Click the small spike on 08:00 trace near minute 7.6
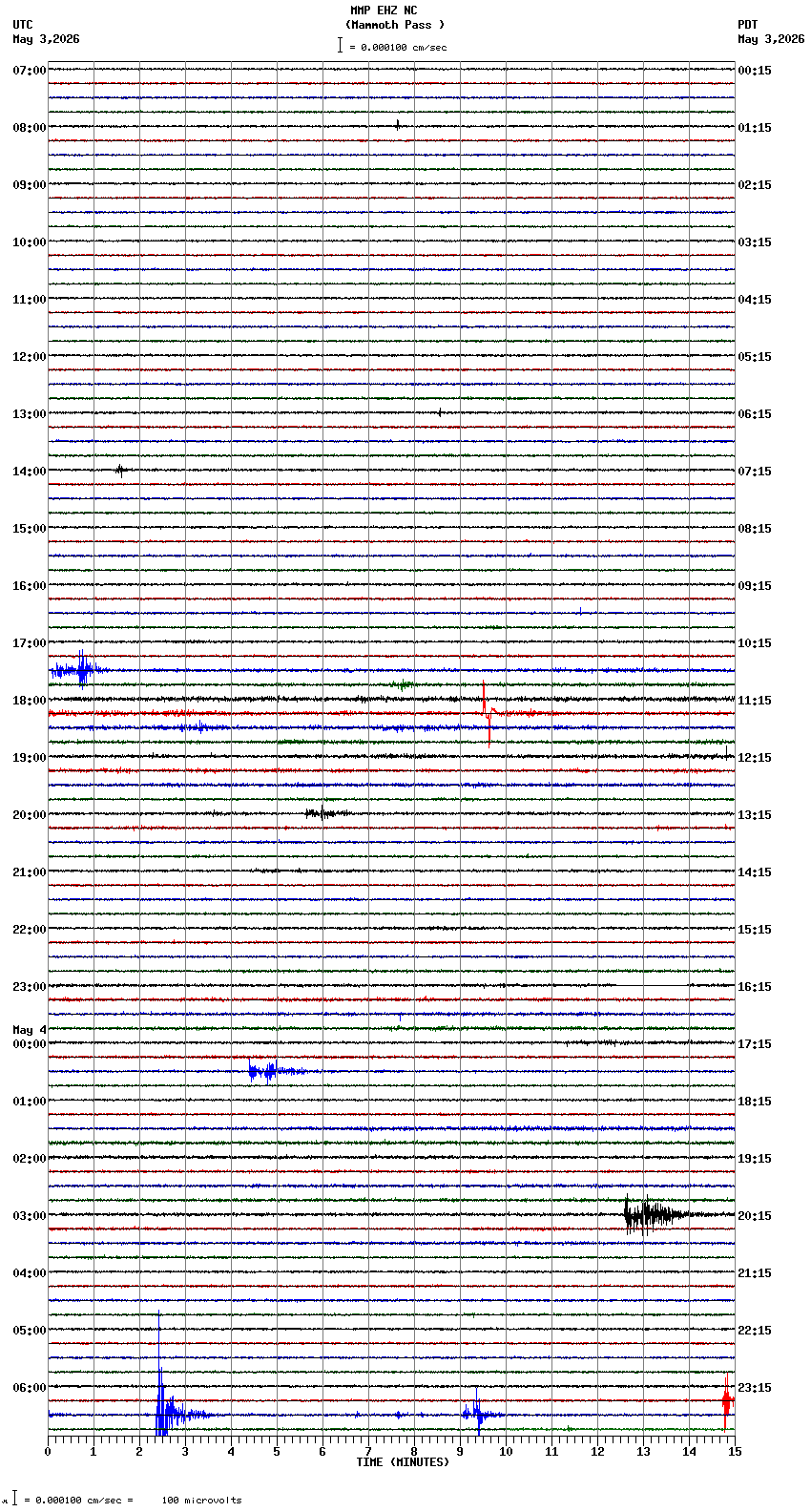This screenshot has width=811, height=1512. [398, 125]
